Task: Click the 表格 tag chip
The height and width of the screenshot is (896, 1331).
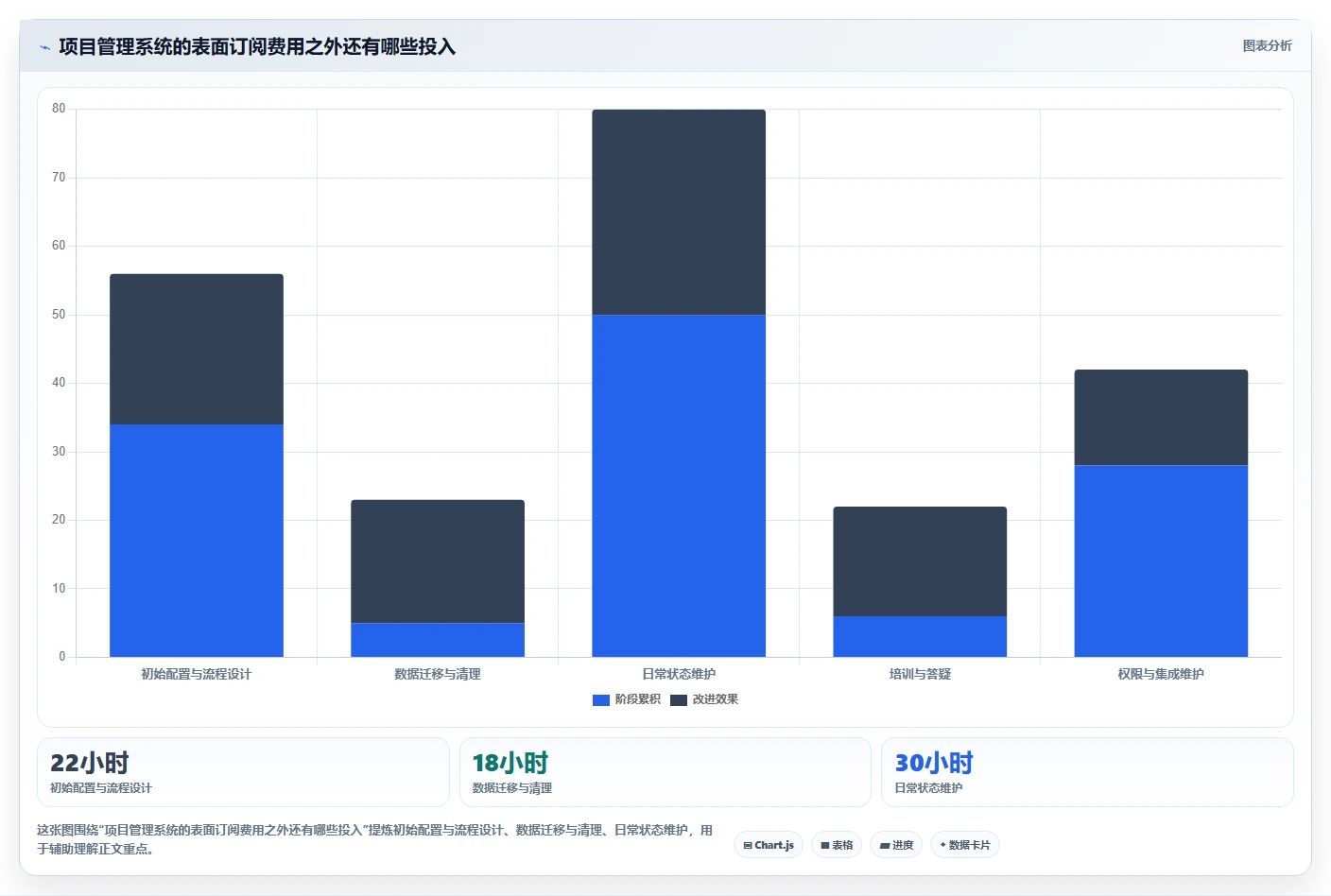Action: pos(837,845)
